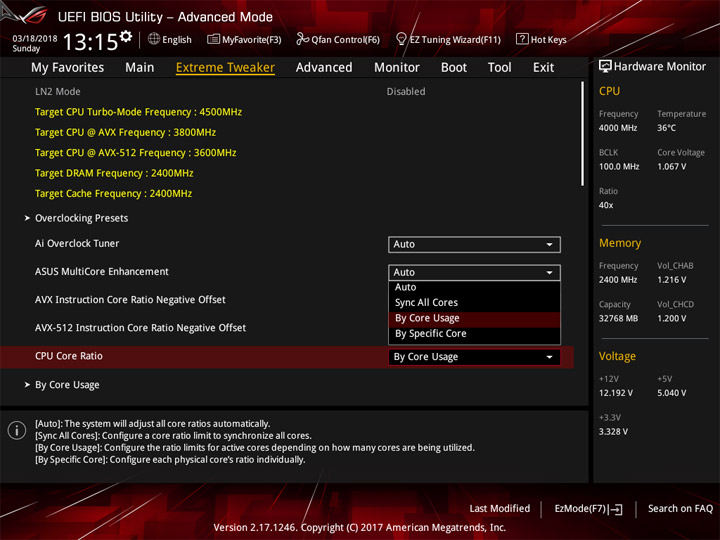
Task: Switch to My Favorites tab
Action: point(68,68)
